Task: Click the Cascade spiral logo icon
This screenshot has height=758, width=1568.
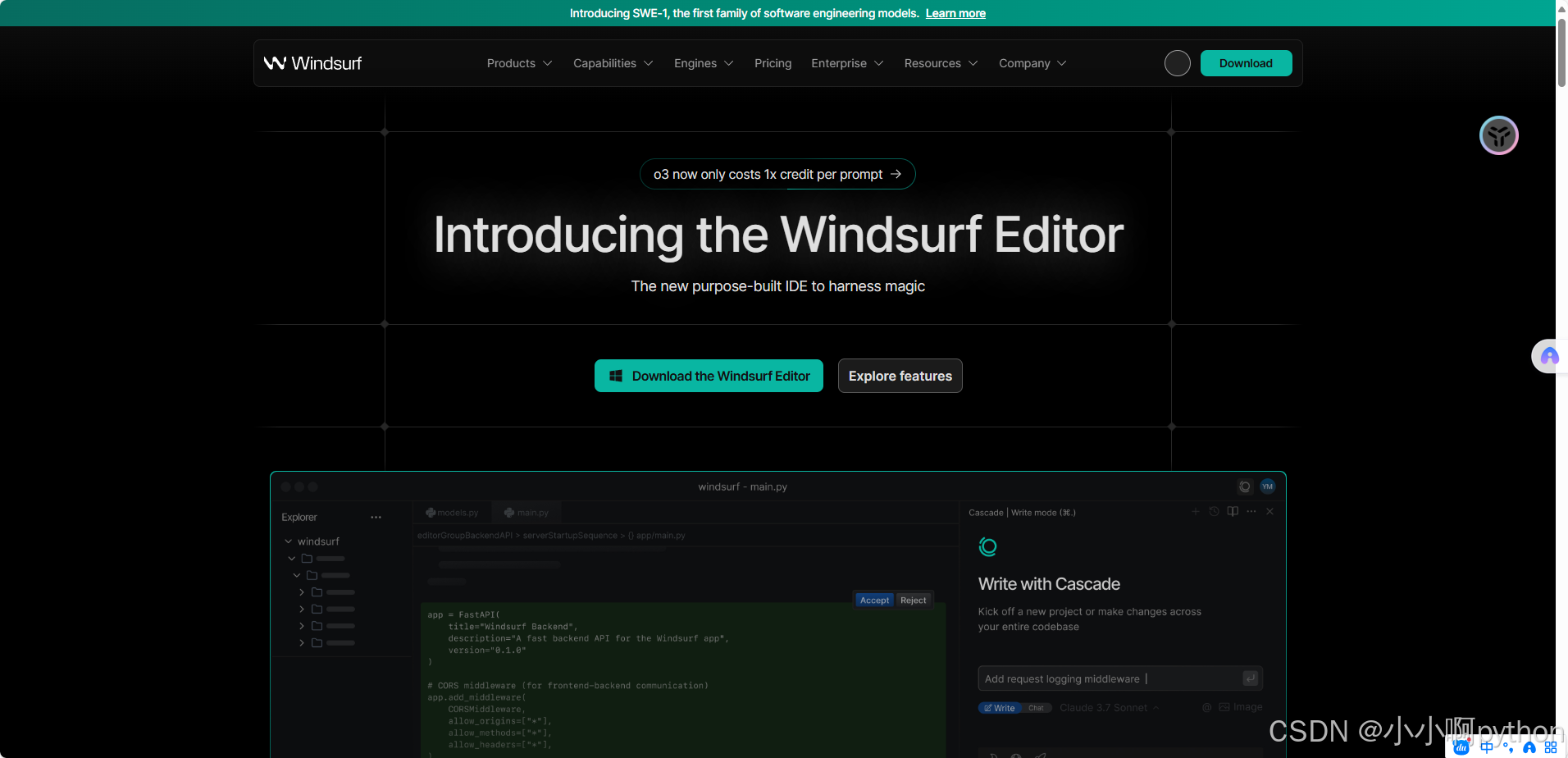Action: click(x=987, y=546)
